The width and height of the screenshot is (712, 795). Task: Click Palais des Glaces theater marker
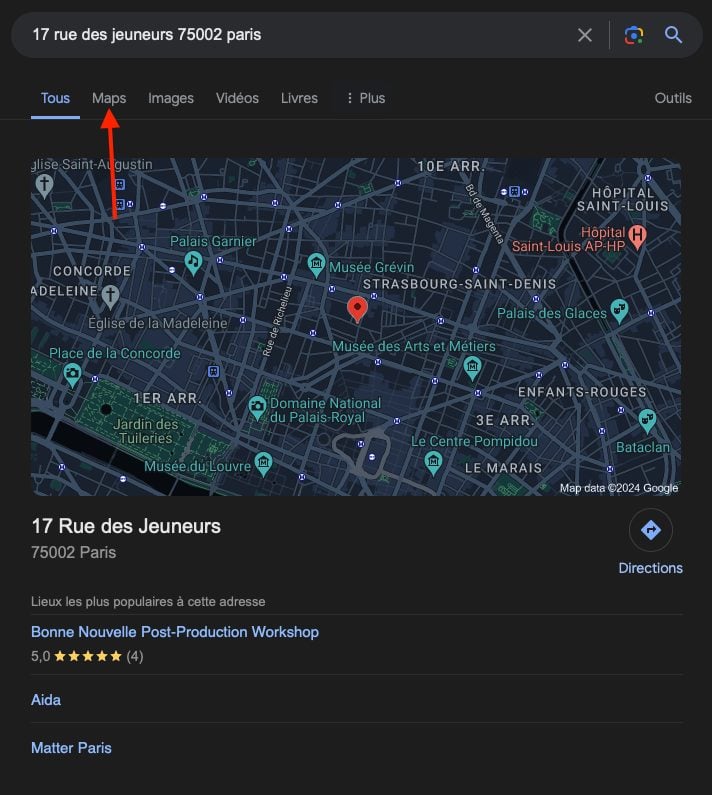[x=619, y=311]
